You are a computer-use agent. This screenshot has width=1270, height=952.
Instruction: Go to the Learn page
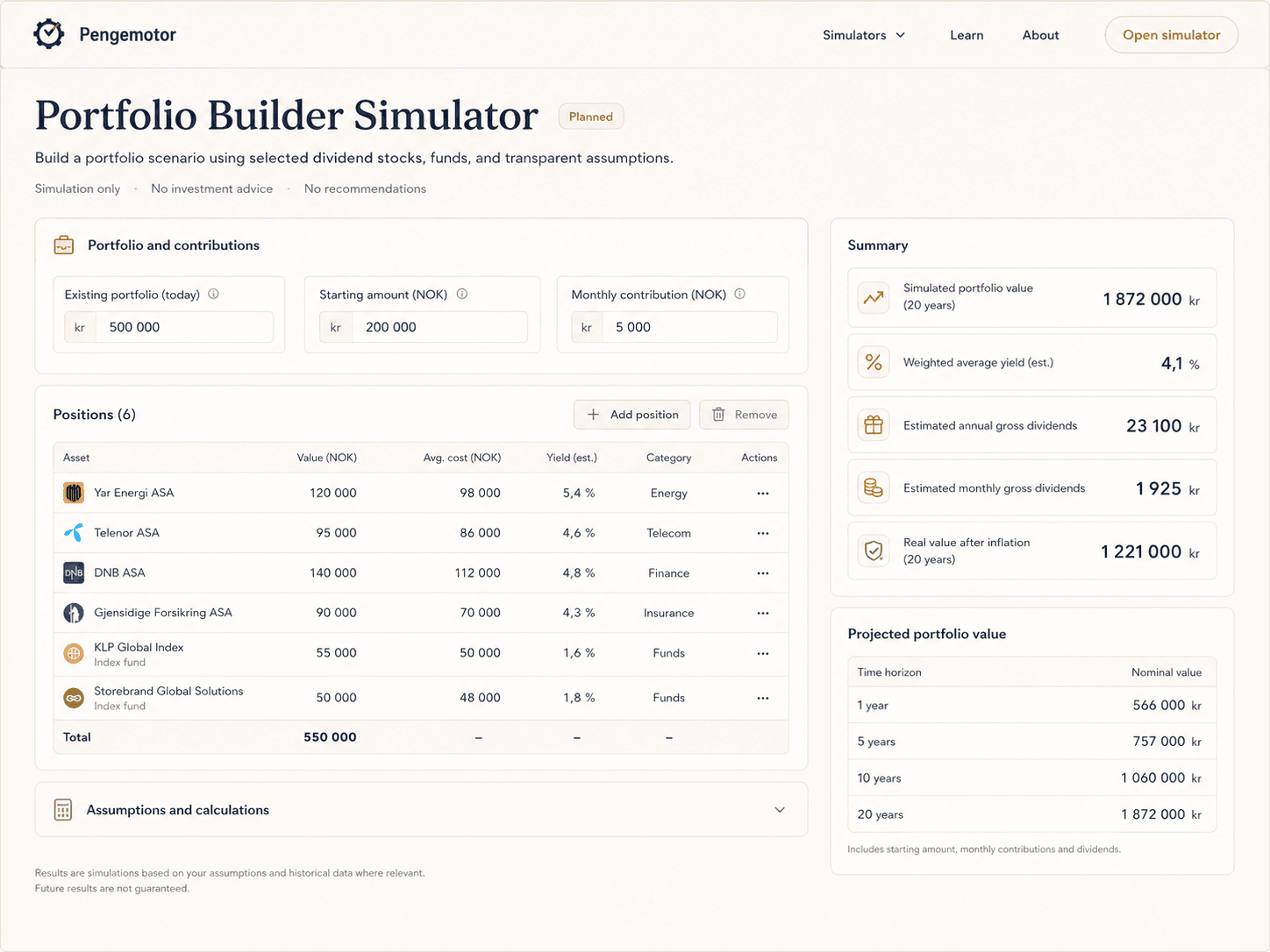coord(967,35)
